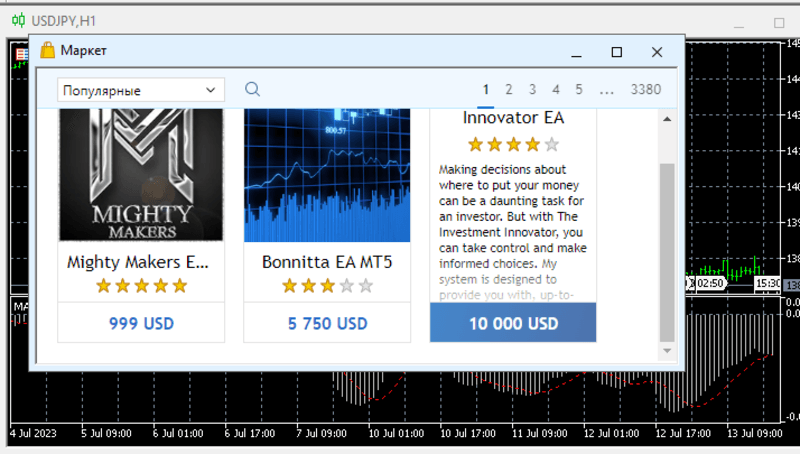Click the 02:50 time label on chart

pos(710,283)
